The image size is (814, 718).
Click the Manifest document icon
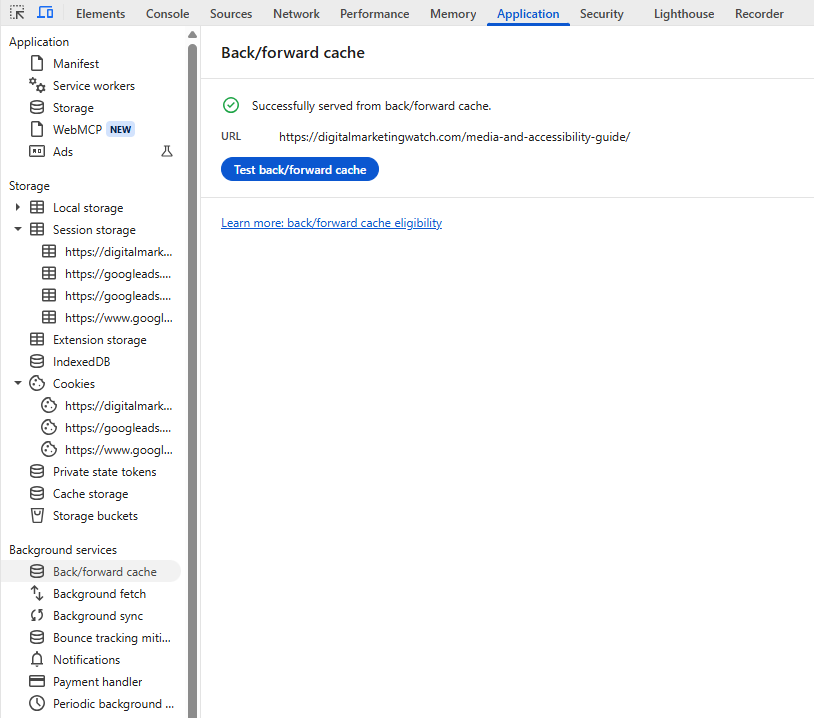(37, 63)
